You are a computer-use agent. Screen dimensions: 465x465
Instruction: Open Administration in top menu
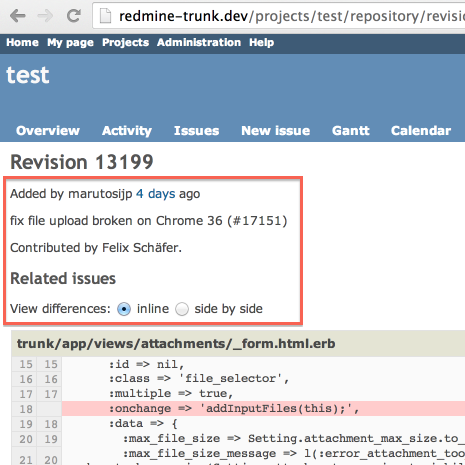199,42
